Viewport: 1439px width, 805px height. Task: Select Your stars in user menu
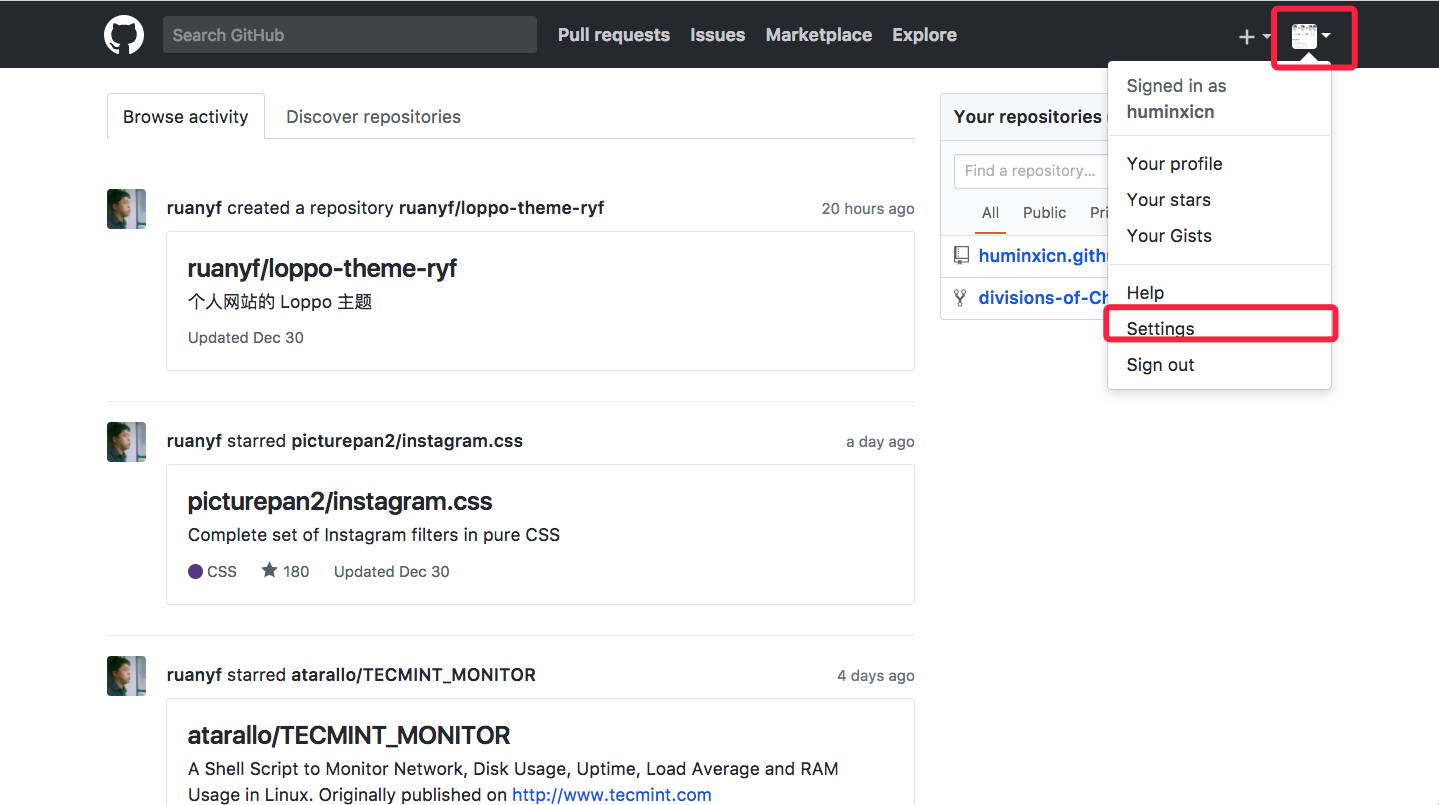[x=1219, y=199]
